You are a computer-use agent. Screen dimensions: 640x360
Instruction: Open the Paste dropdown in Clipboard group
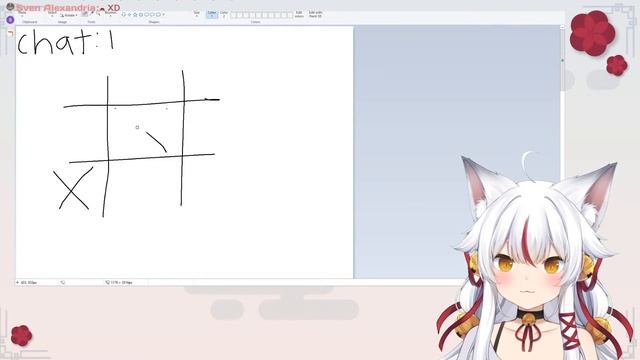click(22, 14)
